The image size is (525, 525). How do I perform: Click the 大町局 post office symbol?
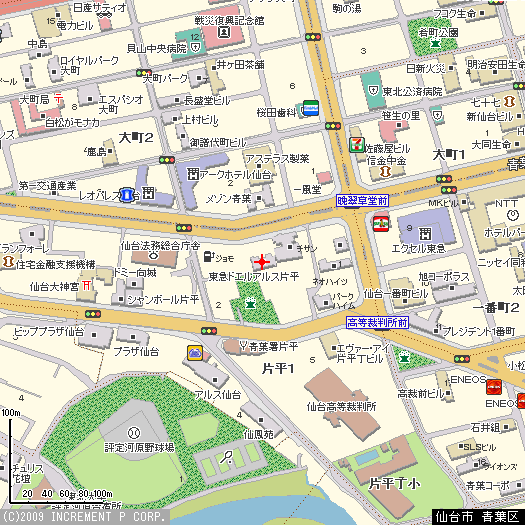[x=59, y=99]
